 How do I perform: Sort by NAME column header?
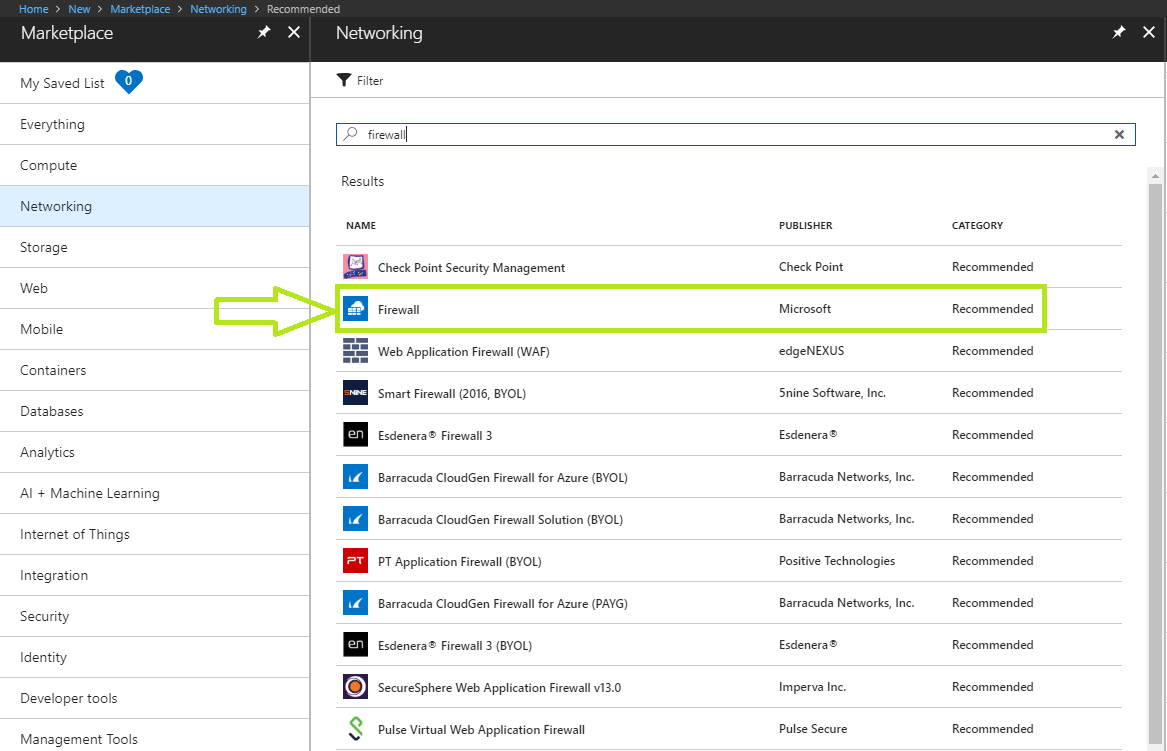coord(361,226)
